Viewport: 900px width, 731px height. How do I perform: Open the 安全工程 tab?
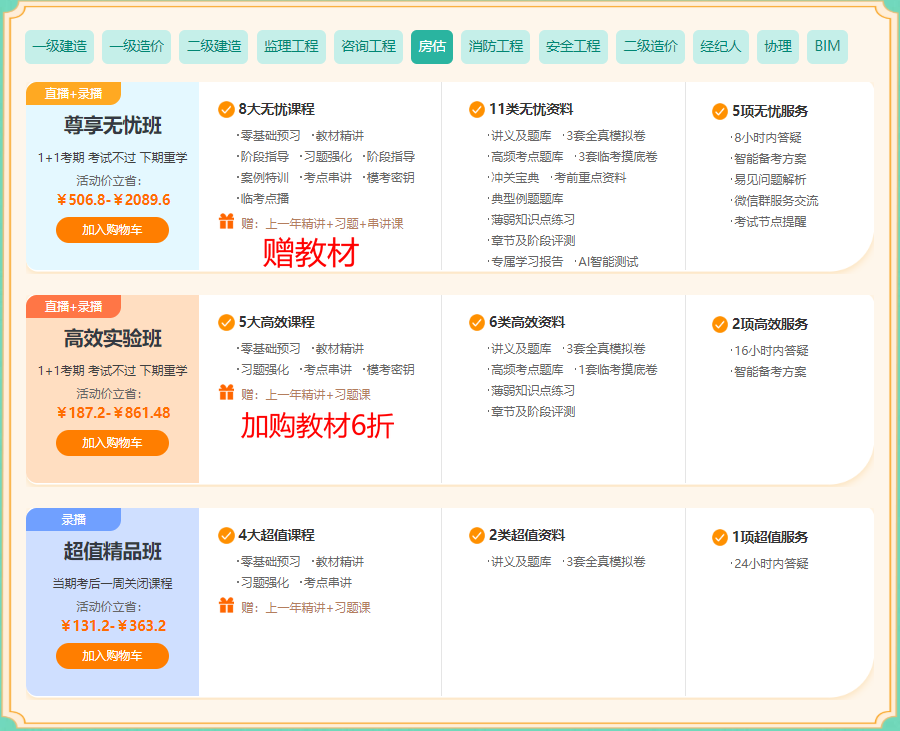tap(574, 46)
